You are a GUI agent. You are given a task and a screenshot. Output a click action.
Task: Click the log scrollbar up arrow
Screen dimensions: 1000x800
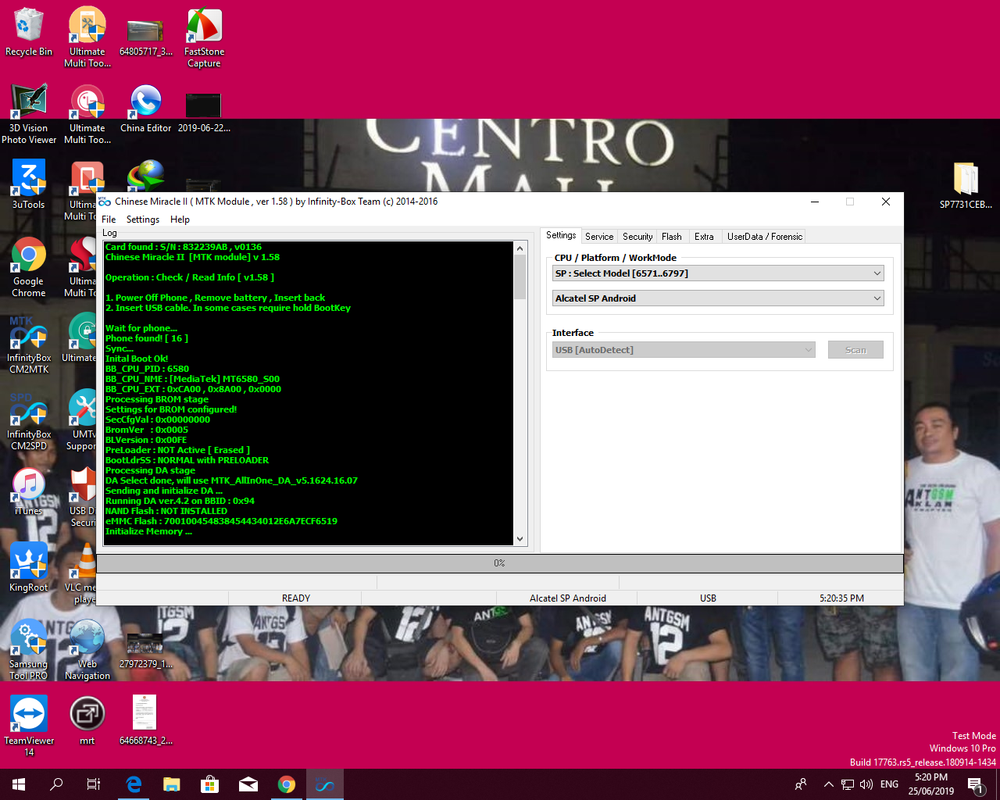pos(520,248)
